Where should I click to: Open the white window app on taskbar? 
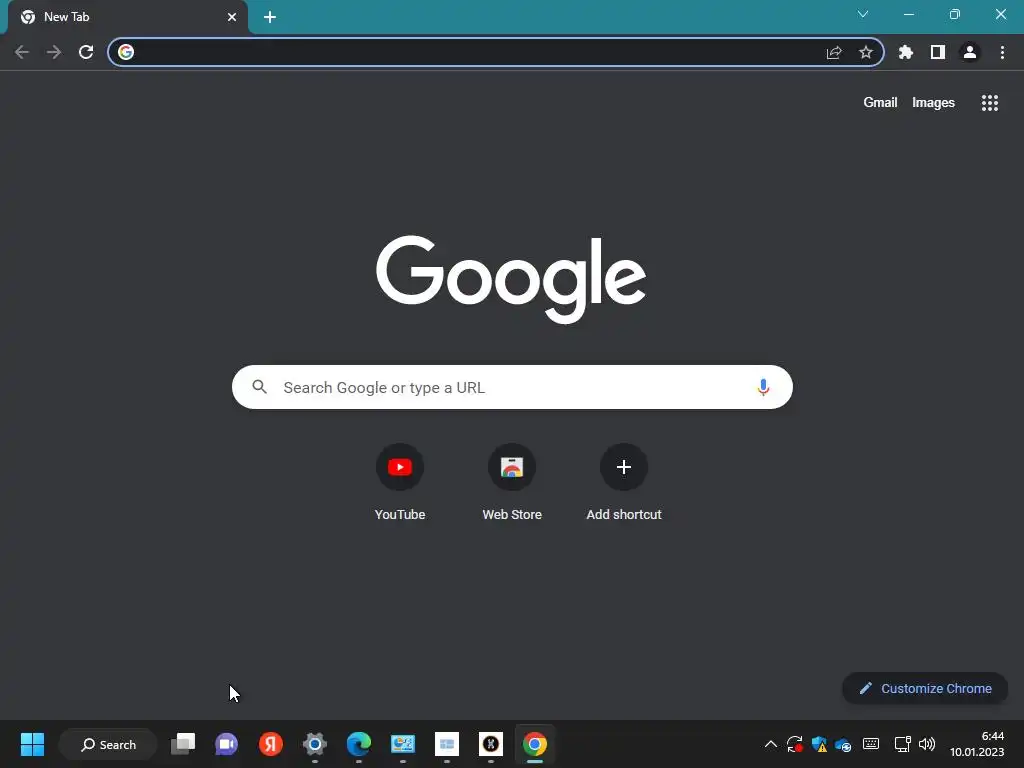[447, 744]
